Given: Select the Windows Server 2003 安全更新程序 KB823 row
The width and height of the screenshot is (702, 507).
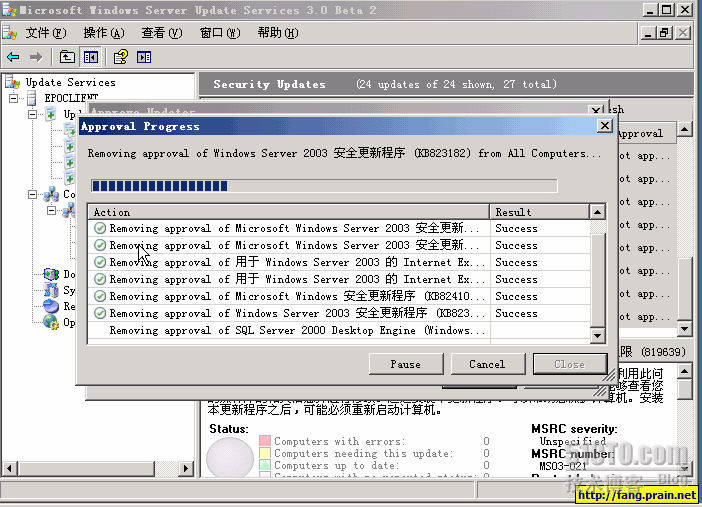Looking at the screenshot, I should click(339, 314).
